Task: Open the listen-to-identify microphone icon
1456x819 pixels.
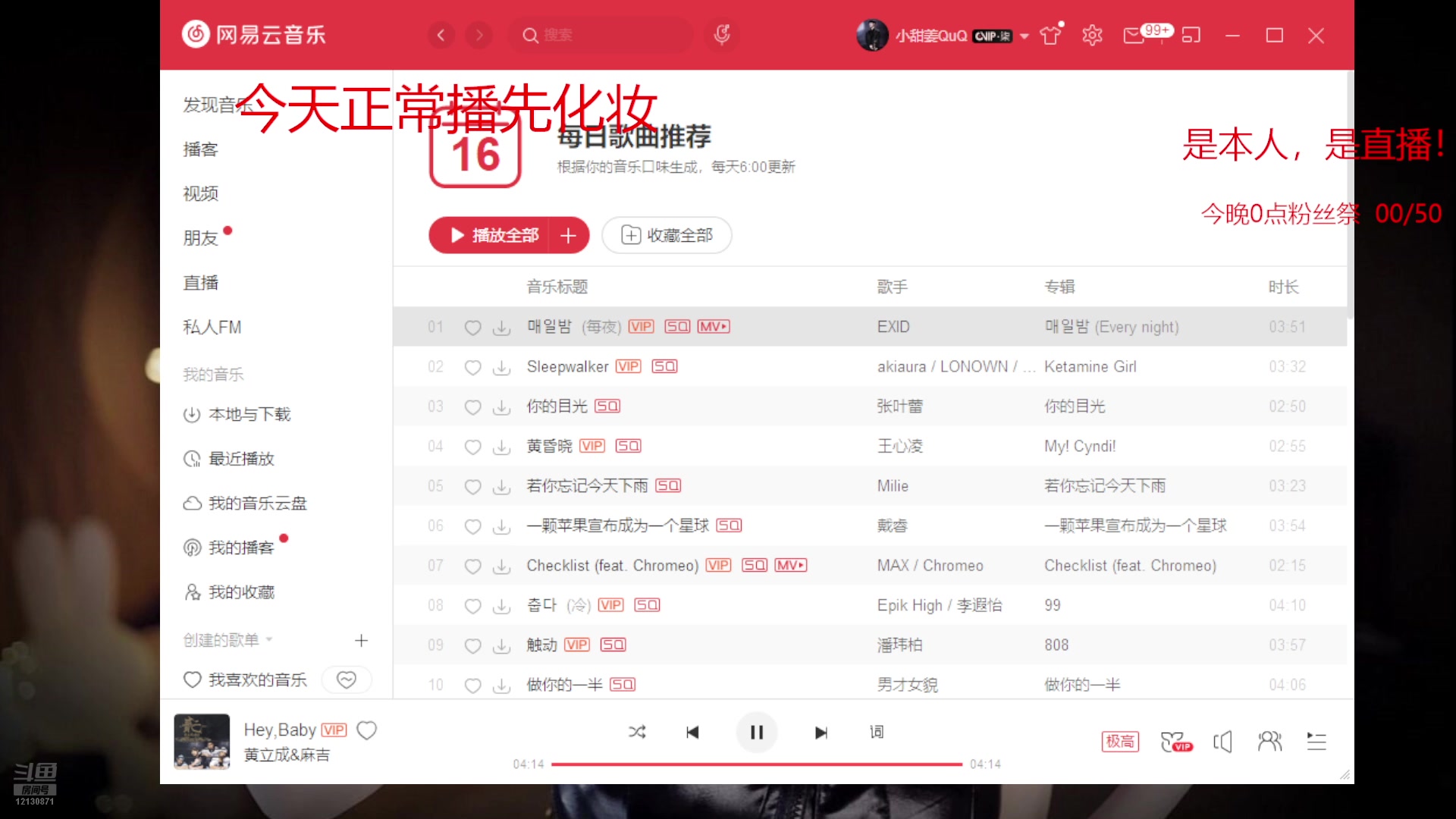Action: [x=722, y=35]
